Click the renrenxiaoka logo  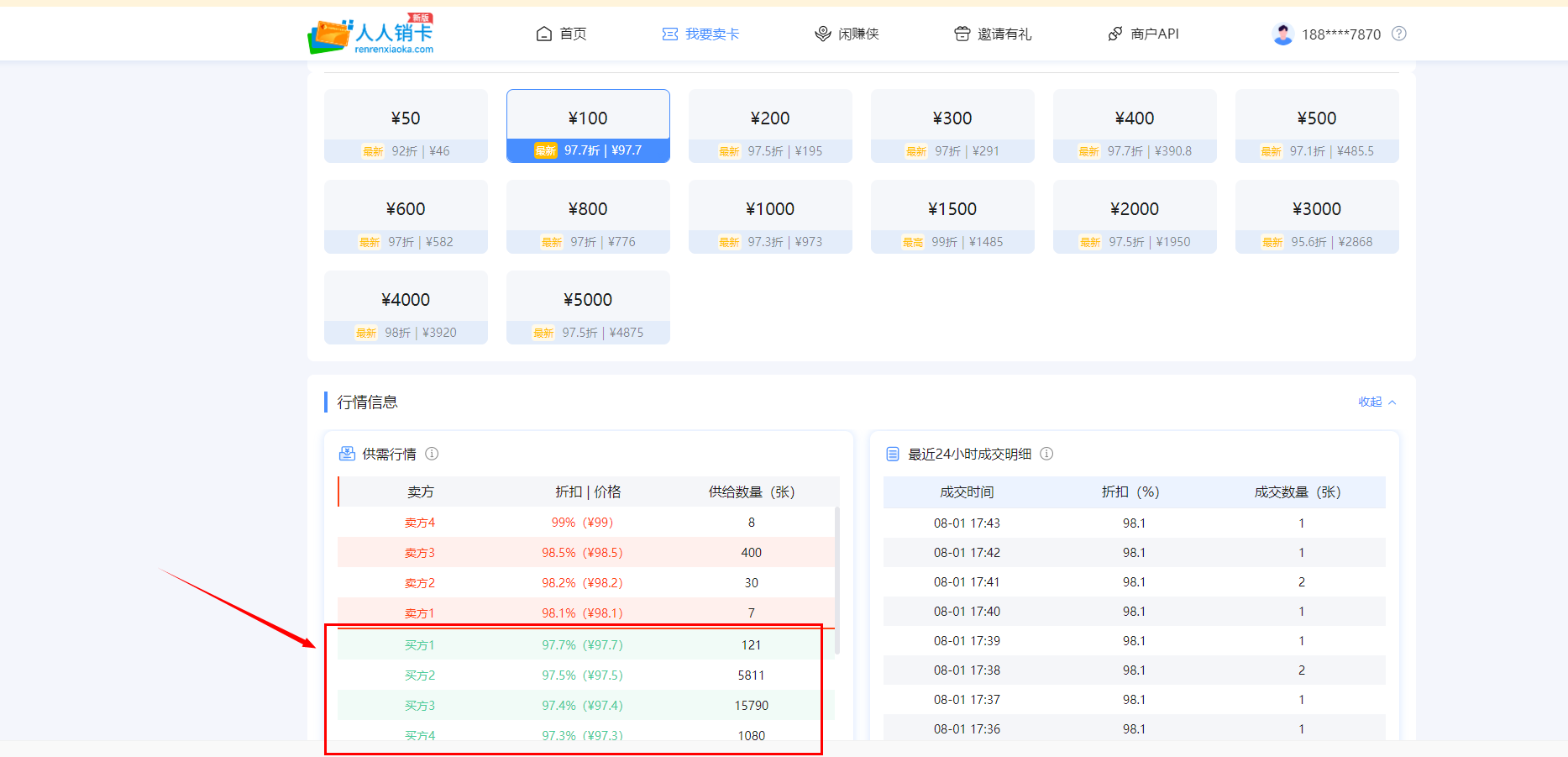click(x=370, y=34)
